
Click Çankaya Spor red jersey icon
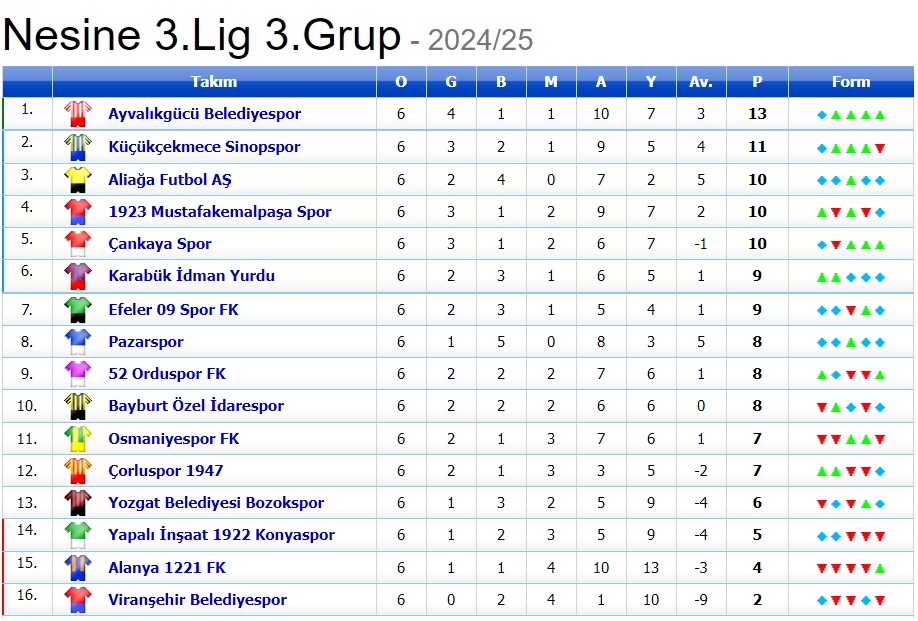(77, 244)
